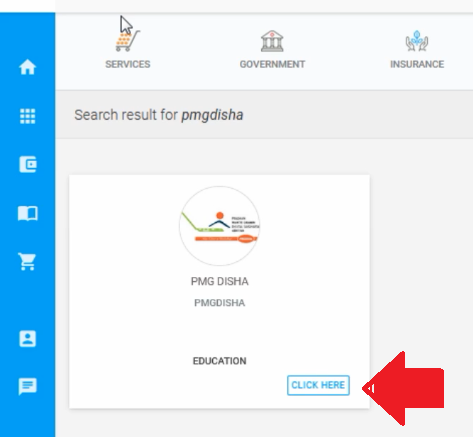This screenshot has height=437, width=473.
Task: Go to Home via sidebar house icon
Action: tap(27, 67)
